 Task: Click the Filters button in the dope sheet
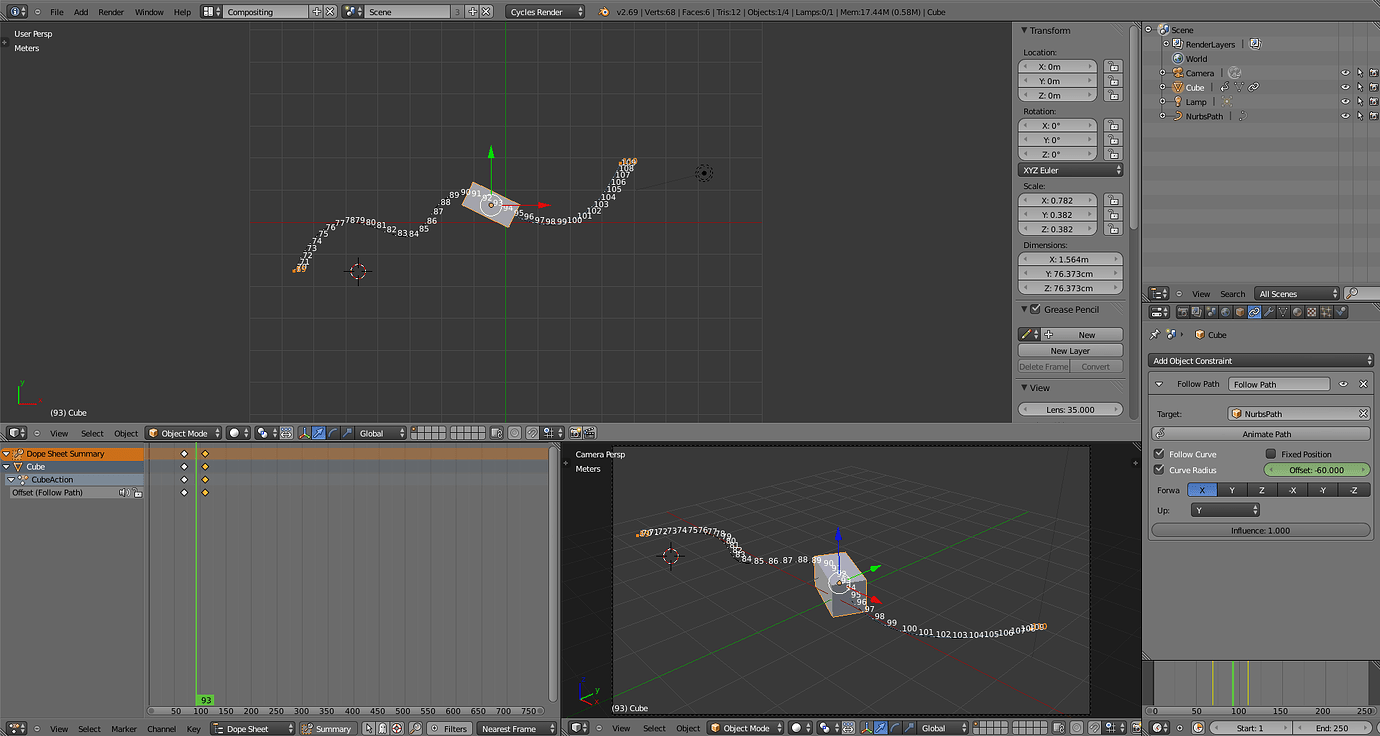click(x=449, y=729)
